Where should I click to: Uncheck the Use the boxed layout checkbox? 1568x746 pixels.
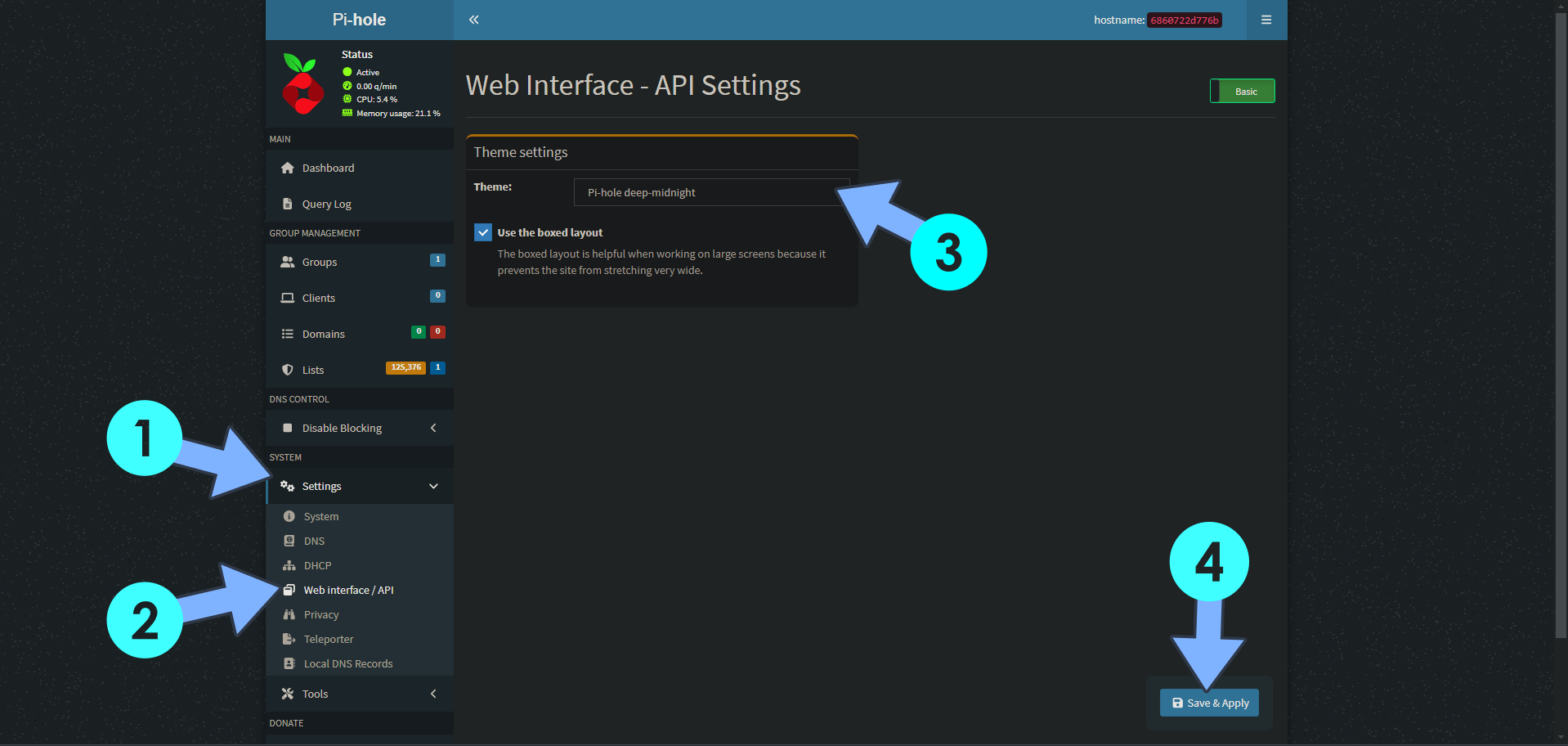(483, 232)
